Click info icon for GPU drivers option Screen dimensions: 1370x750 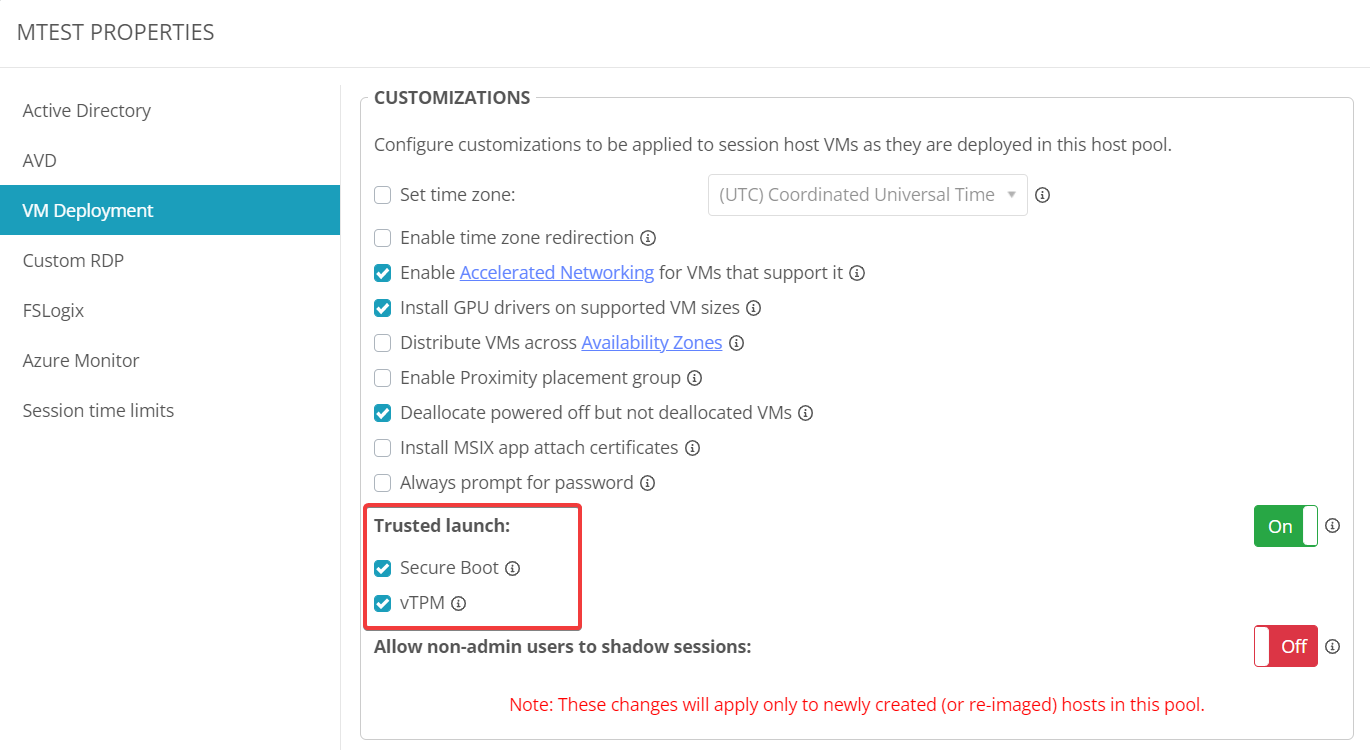tap(754, 308)
